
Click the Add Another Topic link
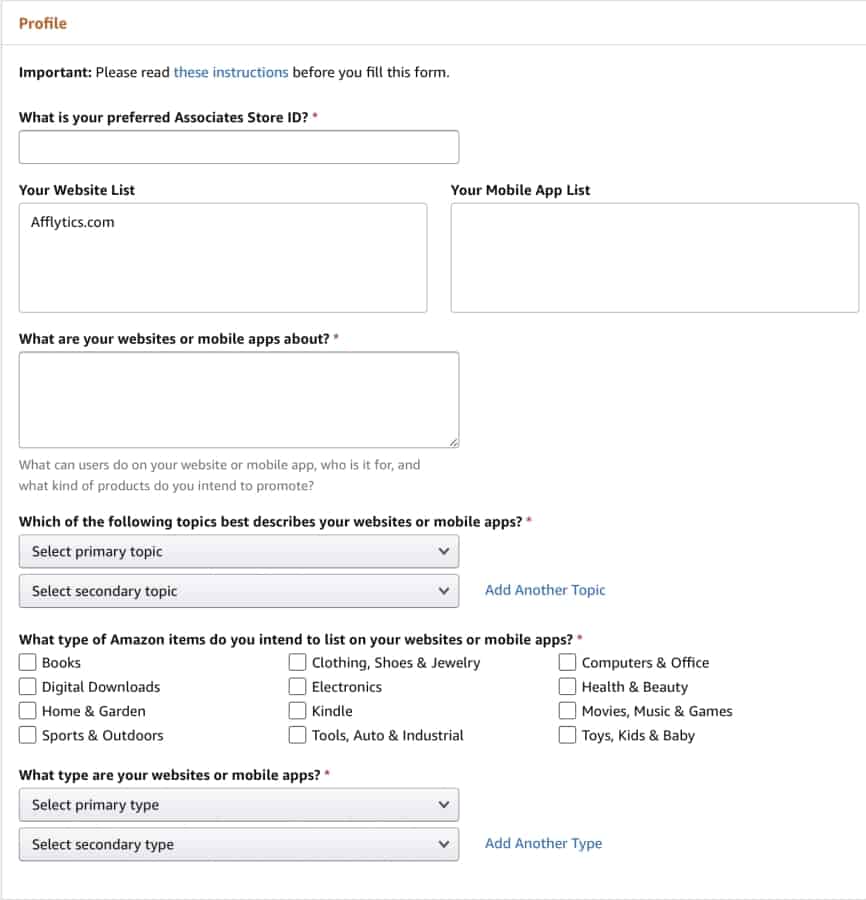tap(545, 590)
